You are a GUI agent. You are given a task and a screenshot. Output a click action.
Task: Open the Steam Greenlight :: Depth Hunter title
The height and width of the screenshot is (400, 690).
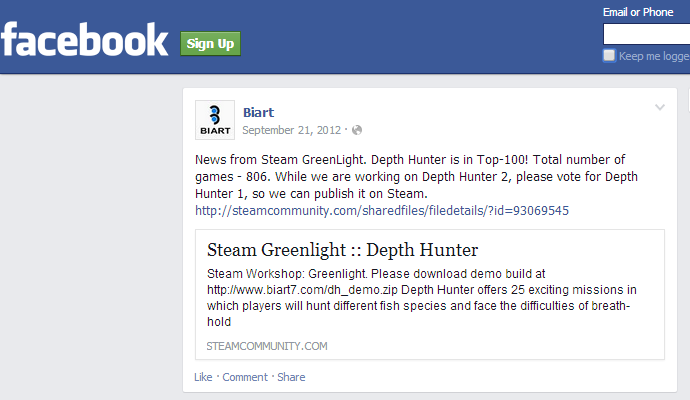coord(342,250)
